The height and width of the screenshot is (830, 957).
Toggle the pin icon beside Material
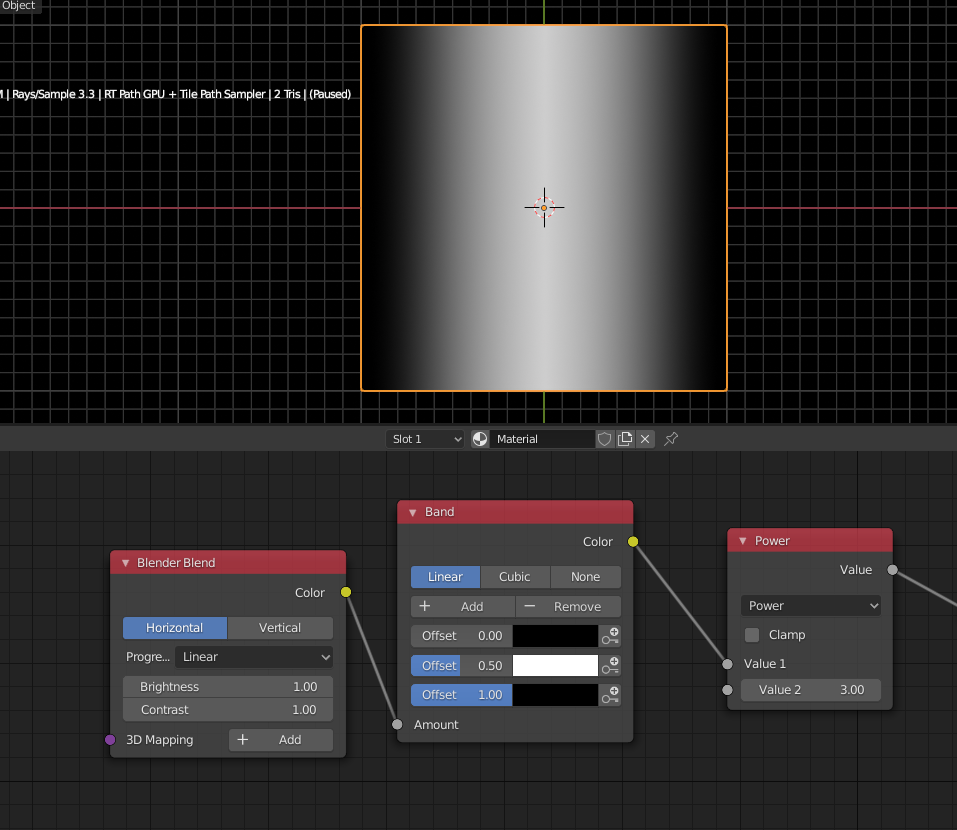point(671,439)
